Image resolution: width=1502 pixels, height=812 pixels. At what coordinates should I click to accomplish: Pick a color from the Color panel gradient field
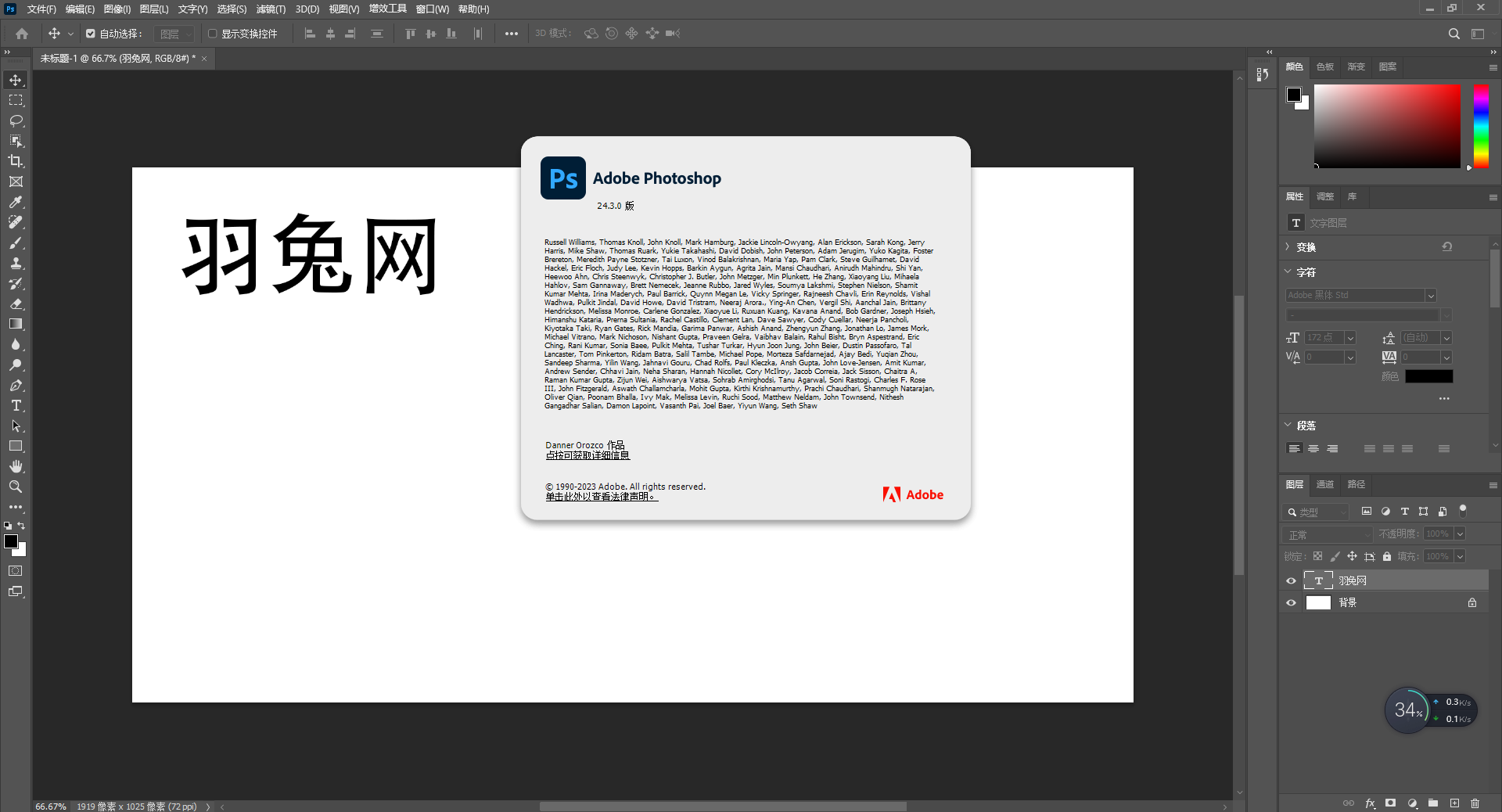coord(1389,125)
